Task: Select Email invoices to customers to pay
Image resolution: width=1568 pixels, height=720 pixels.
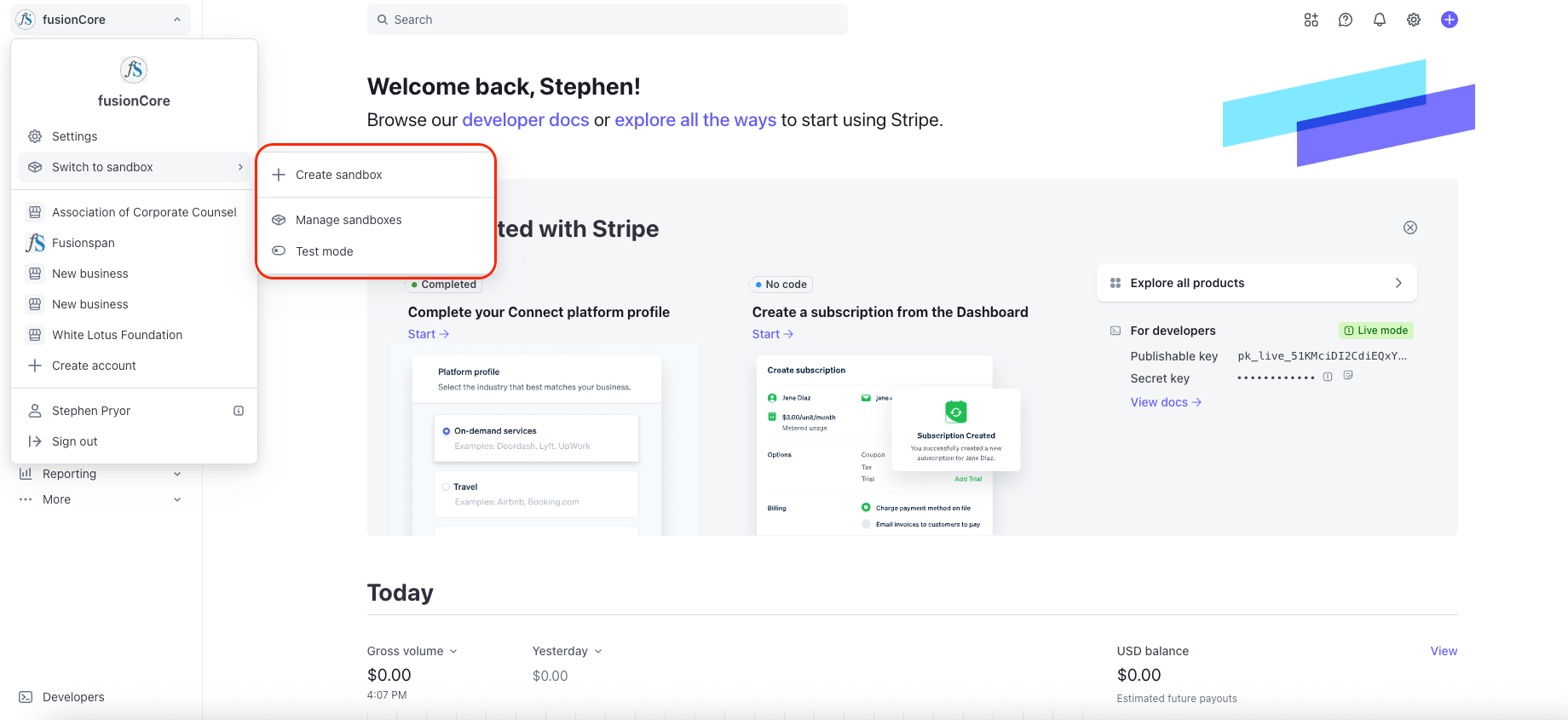Action: coord(866,524)
